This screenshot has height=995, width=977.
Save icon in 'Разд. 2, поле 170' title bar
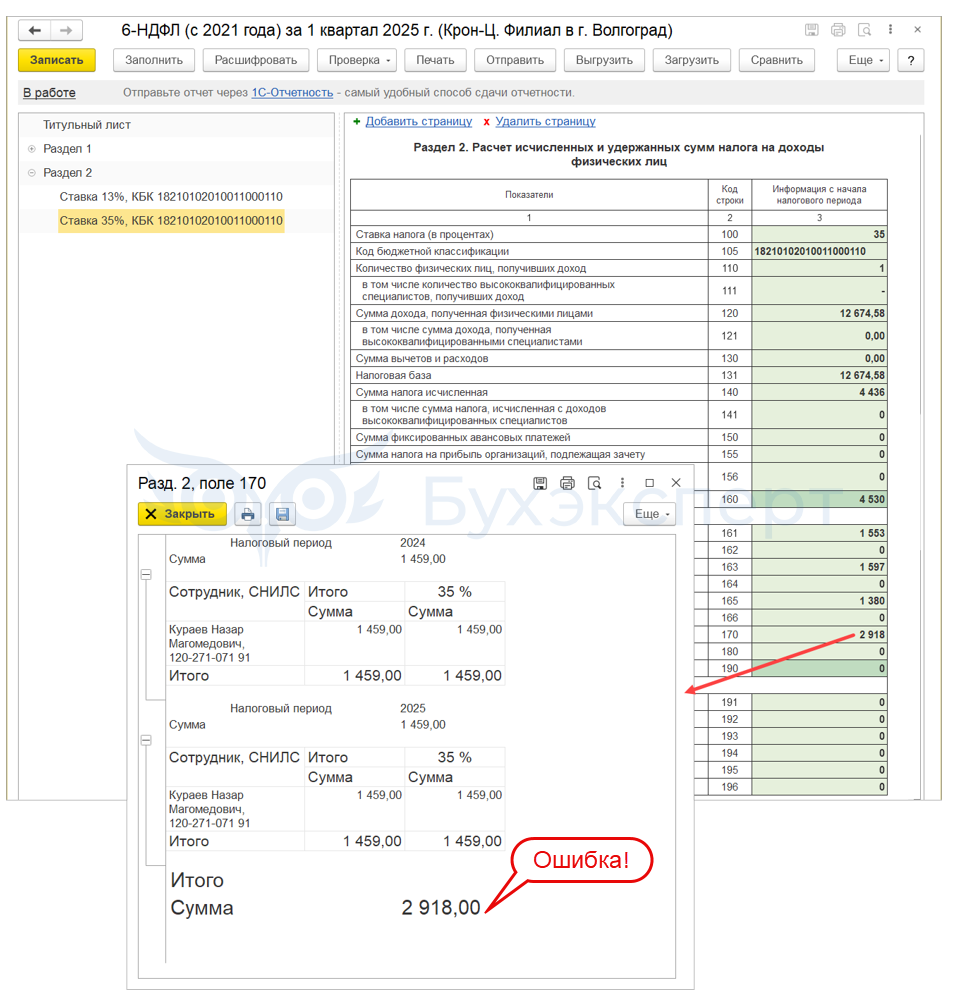click(x=540, y=484)
